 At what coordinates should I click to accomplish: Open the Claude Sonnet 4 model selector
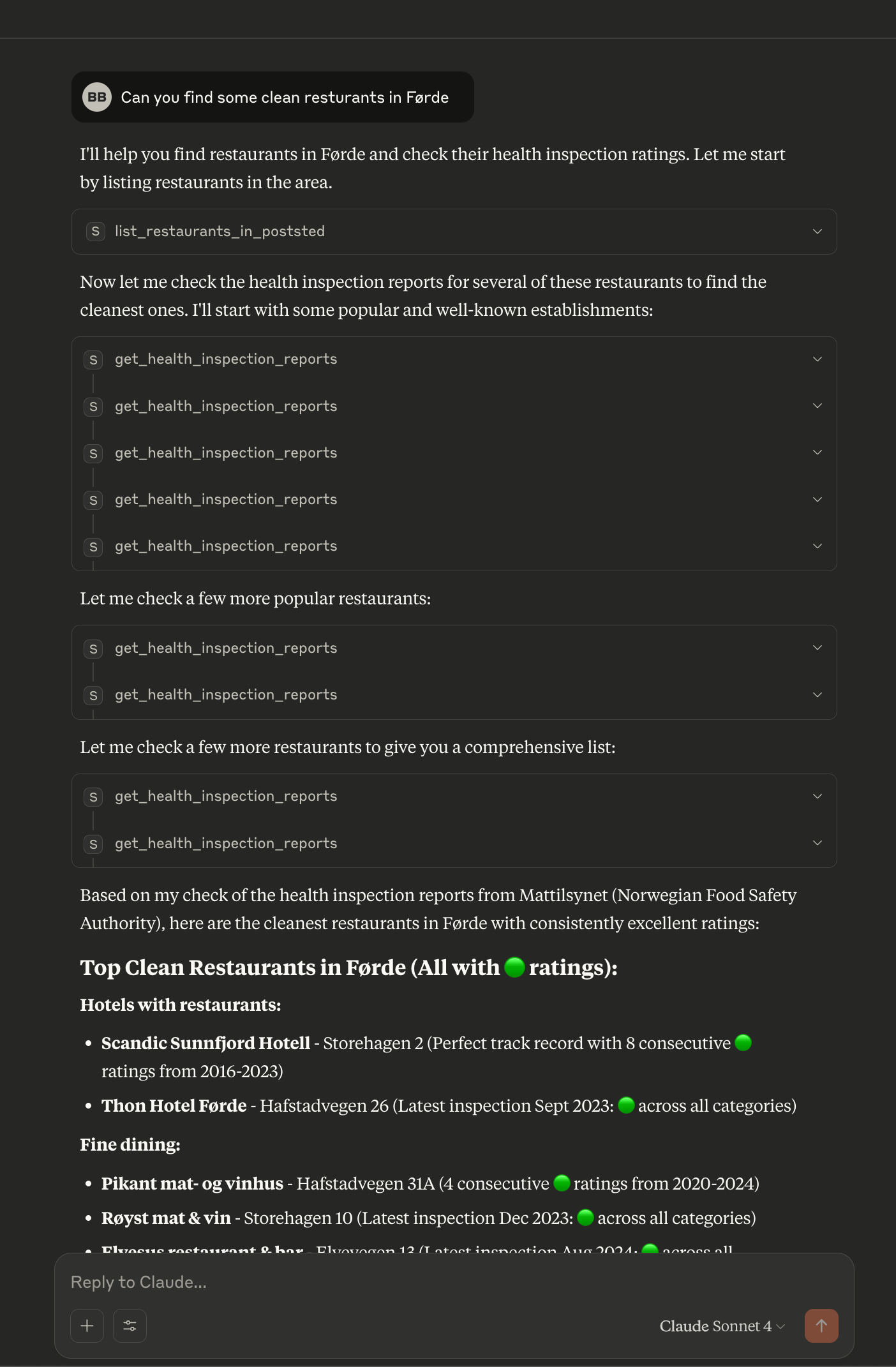click(x=721, y=1326)
